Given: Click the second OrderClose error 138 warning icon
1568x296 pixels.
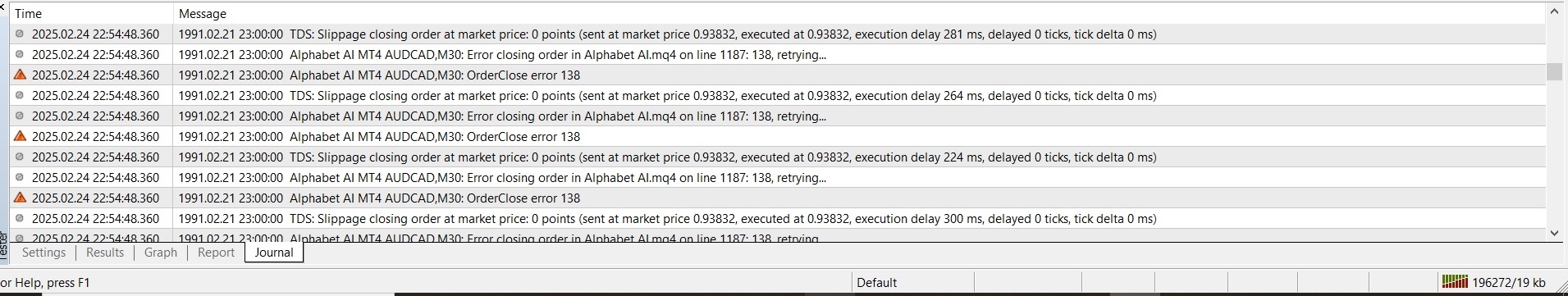Looking at the screenshot, I should click(20, 136).
